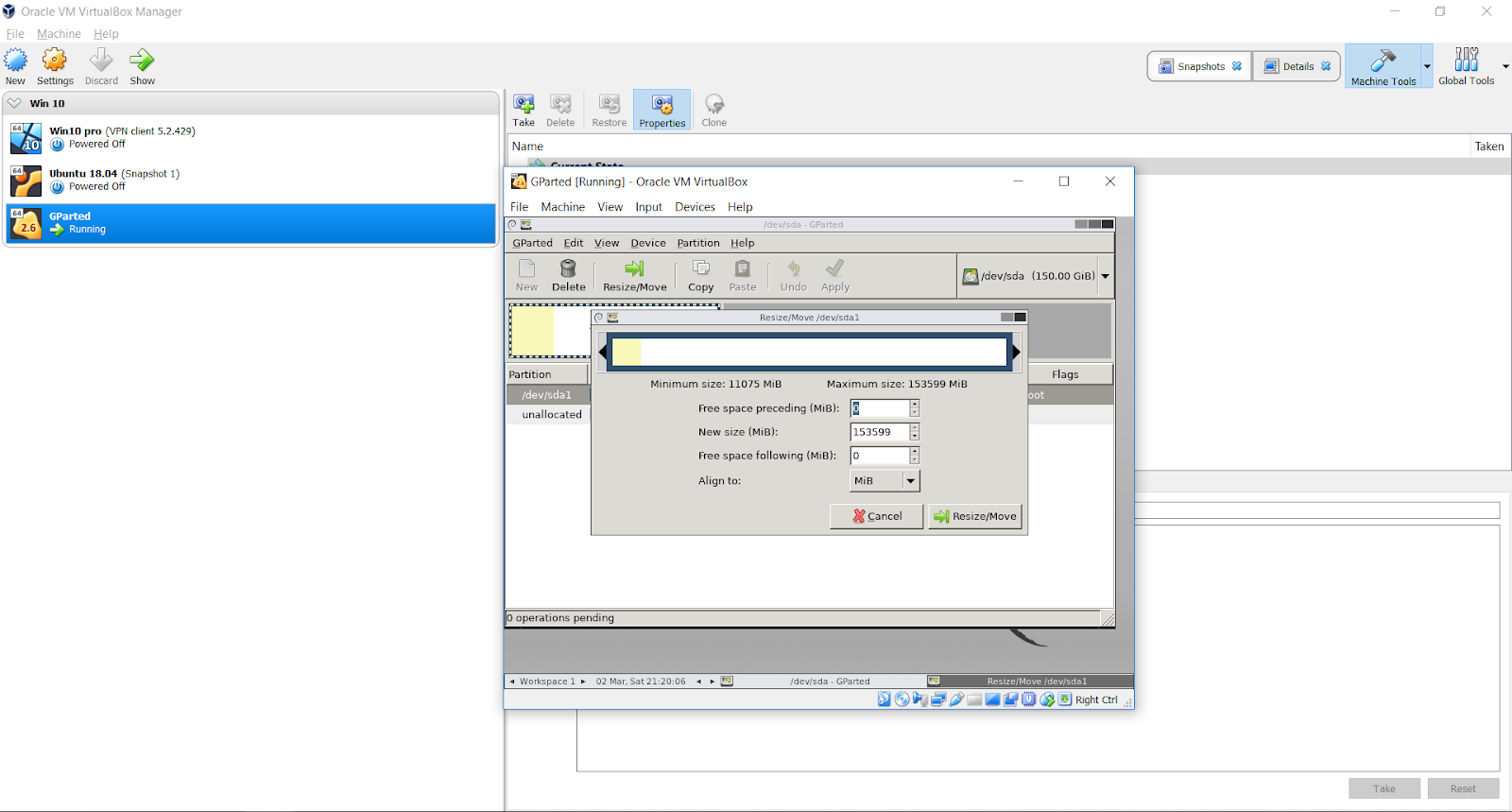Click the New size (MiB) field

coord(879,432)
